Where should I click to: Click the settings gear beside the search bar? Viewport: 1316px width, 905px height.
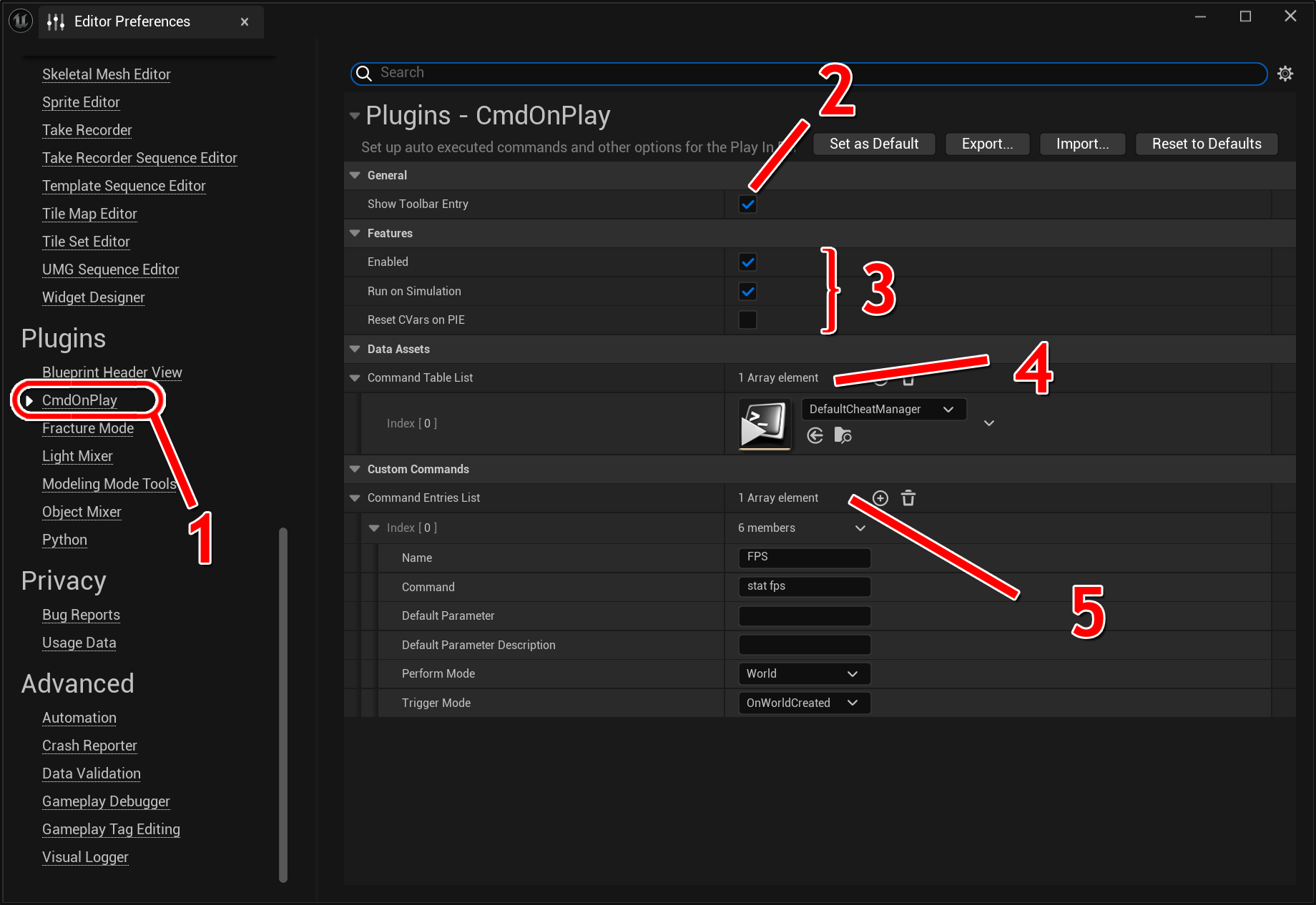point(1285,74)
